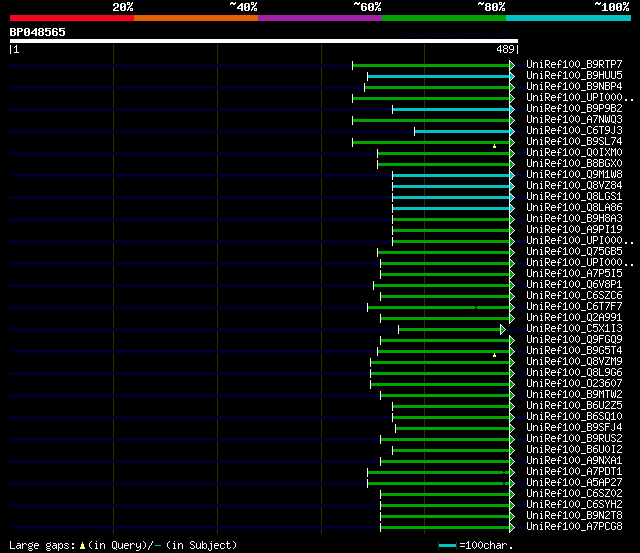Open the UniRef100_O23607 entry

(574, 384)
